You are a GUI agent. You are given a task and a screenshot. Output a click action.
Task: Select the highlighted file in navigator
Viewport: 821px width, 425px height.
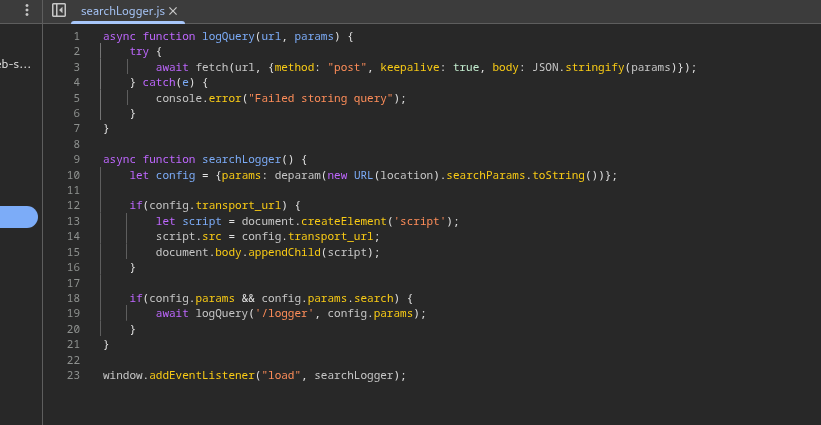click(18, 217)
